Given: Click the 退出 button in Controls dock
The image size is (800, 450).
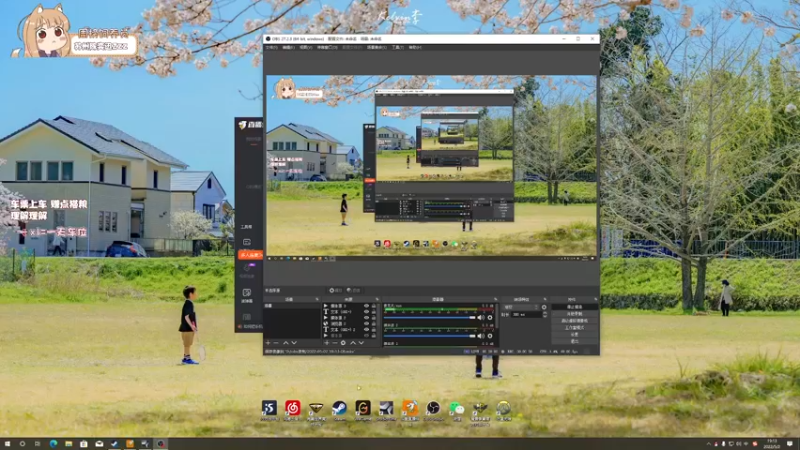Looking at the screenshot, I should 574,341.
